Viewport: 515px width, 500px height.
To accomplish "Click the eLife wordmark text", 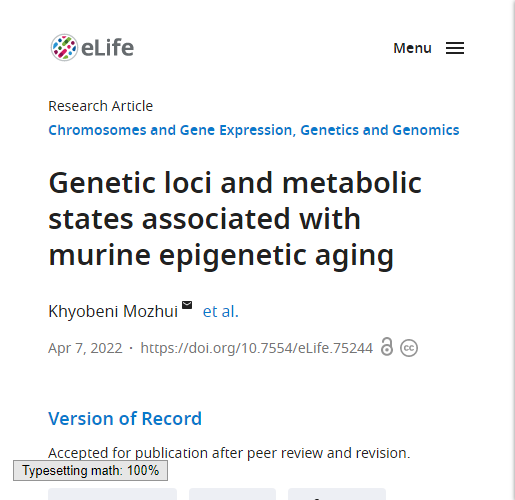I will click(x=107, y=48).
